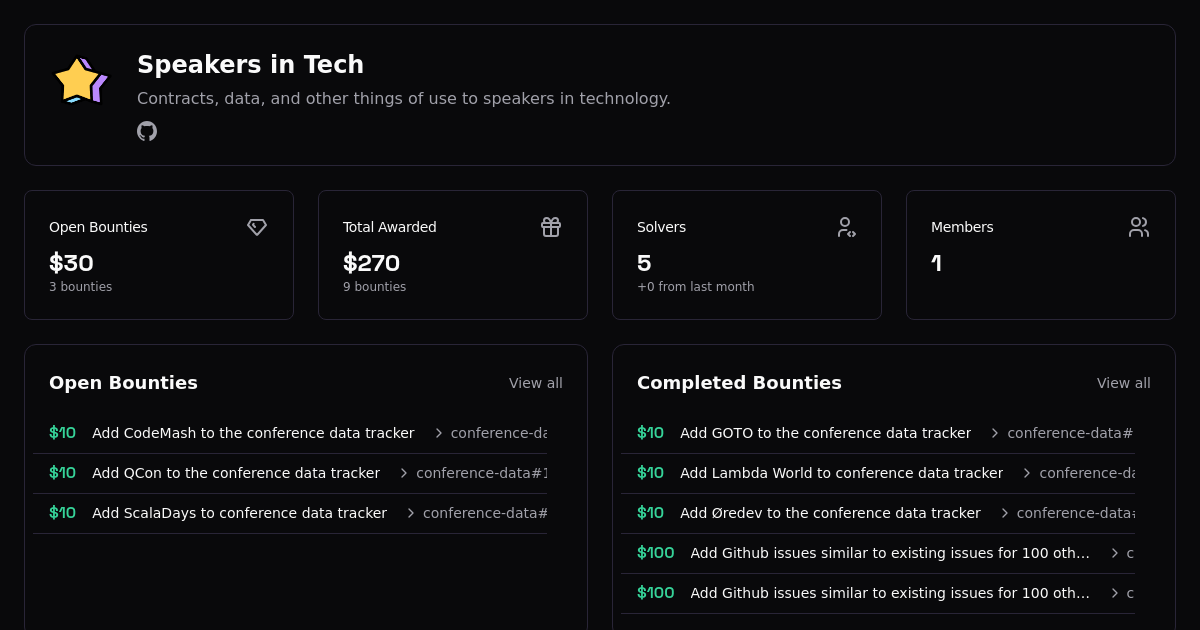Click the $100 amount on completed Github issues bounty
The image size is (1200, 630).
pyautogui.click(x=655, y=552)
